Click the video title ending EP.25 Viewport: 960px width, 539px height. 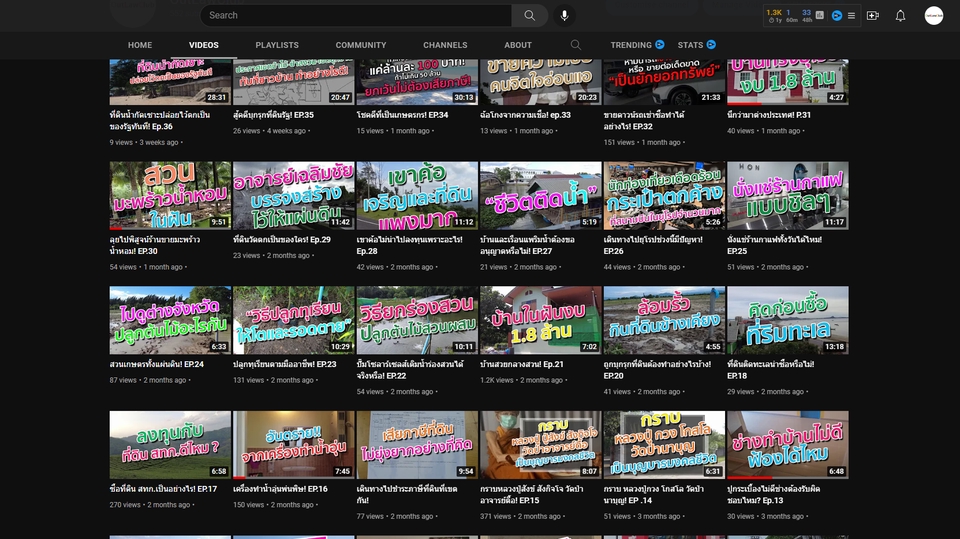(774, 245)
